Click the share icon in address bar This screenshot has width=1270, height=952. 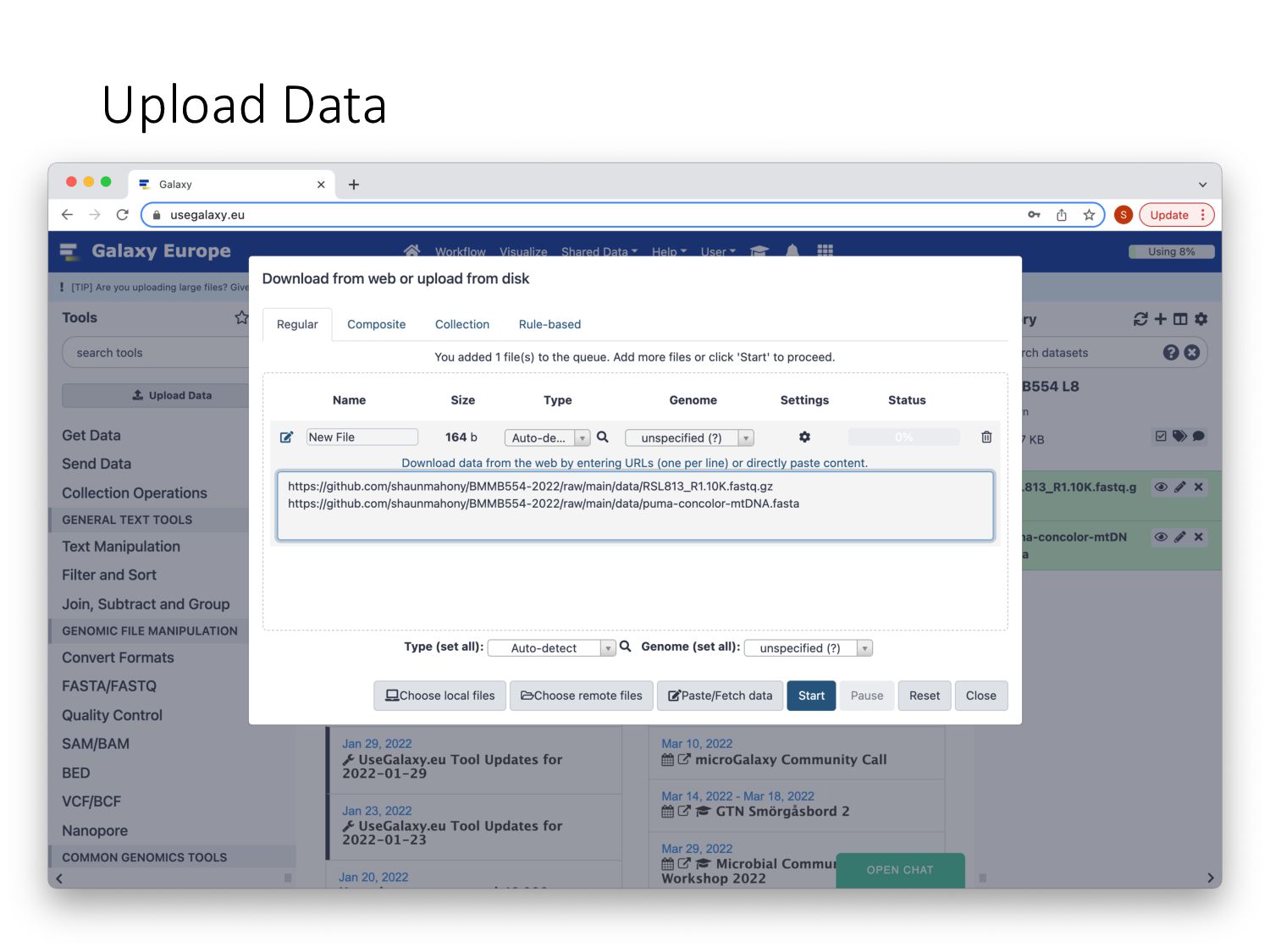point(1062,215)
